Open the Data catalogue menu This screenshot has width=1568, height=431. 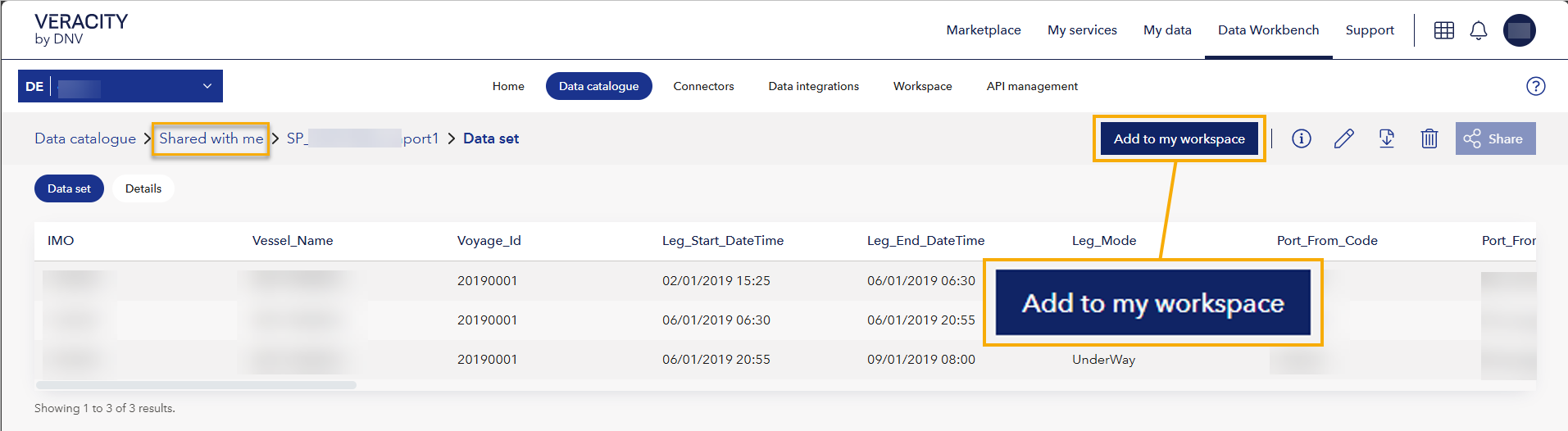pos(598,86)
